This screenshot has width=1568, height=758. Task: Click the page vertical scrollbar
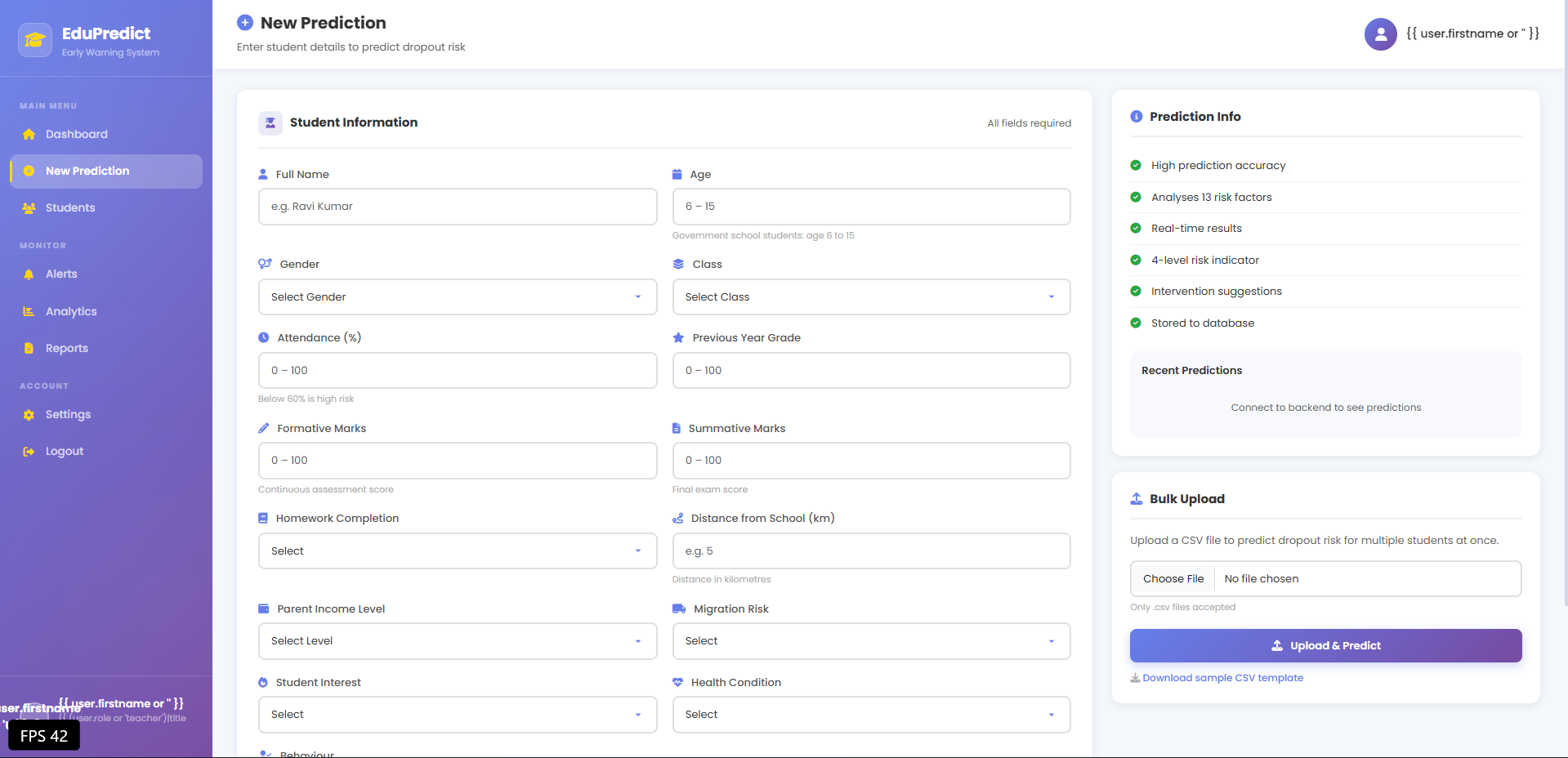coord(1565,302)
